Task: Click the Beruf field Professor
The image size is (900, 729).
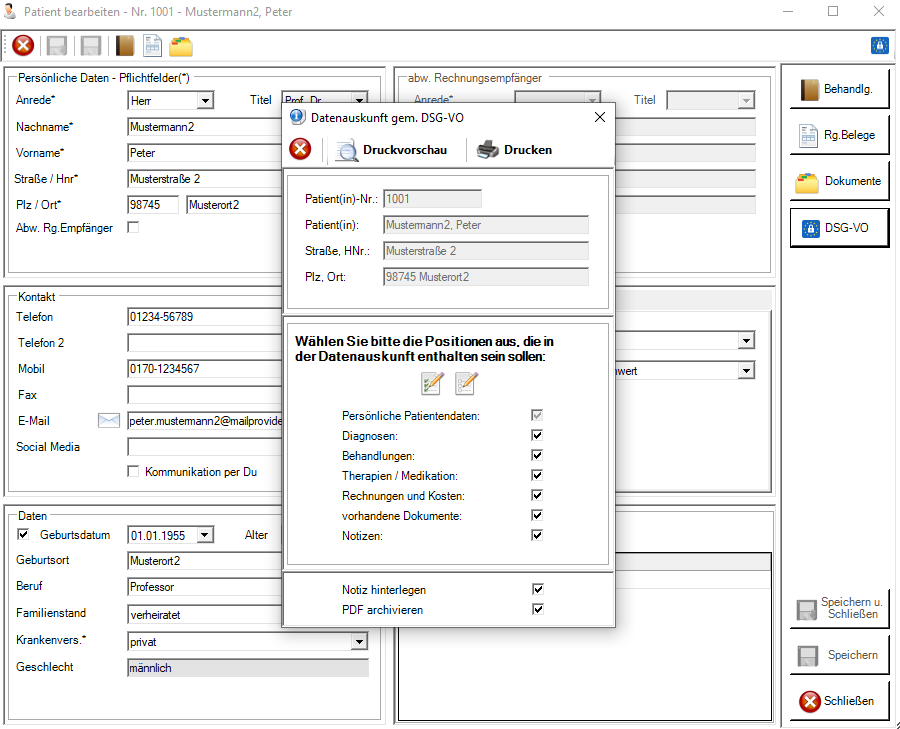Action: tap(205, 587)
